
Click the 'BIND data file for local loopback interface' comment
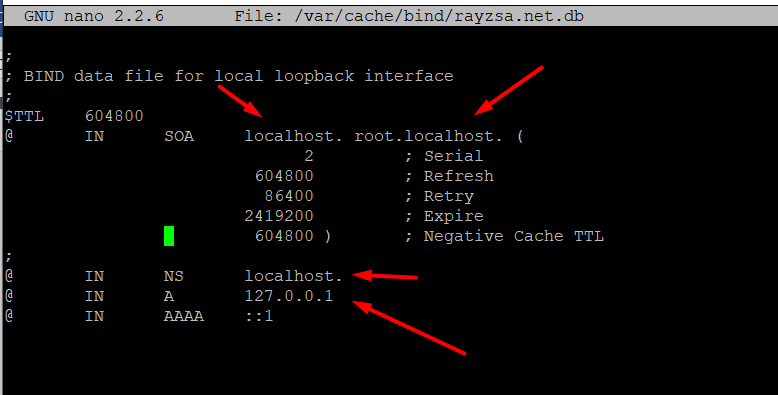tap(239, 76)
